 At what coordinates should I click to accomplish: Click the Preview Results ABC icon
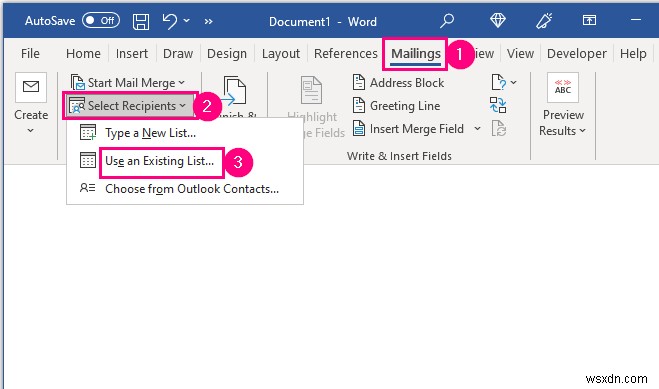(x=562, y=87)
